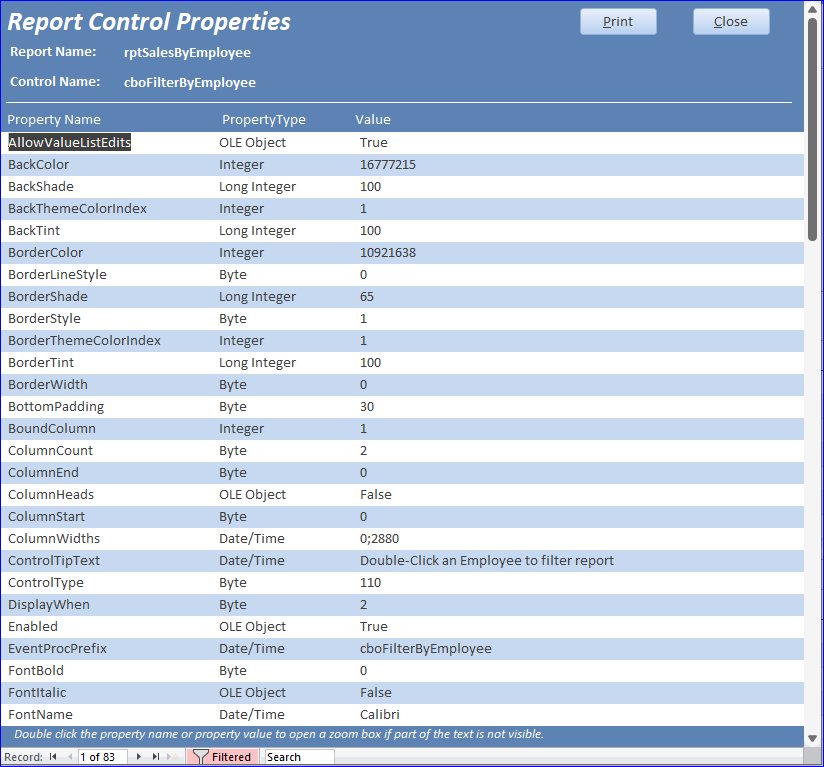Click the vertical scrollbar down arrow
Screen dimensions: 824x767
[812, 738]
